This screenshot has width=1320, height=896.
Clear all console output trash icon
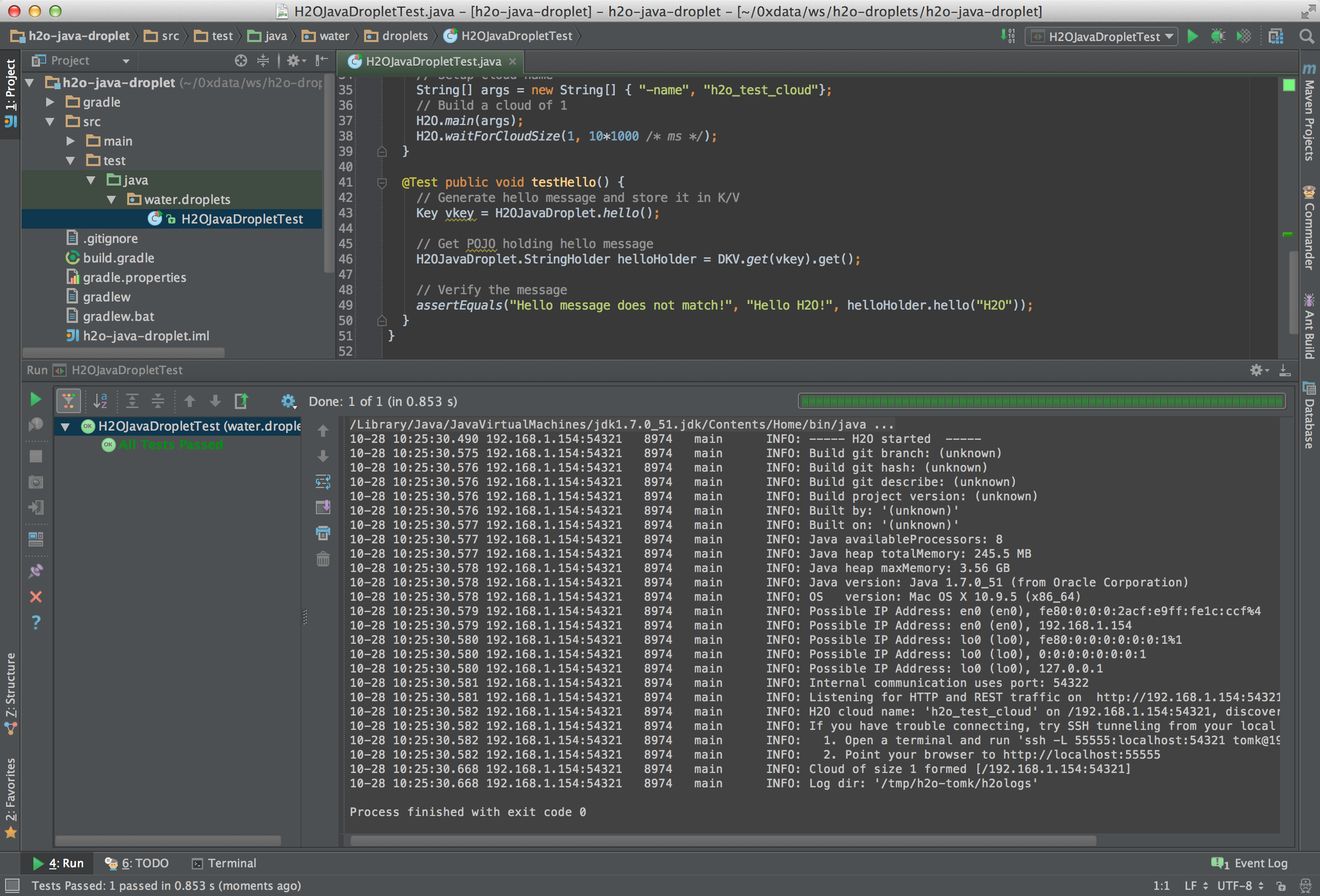coord(323,559)
